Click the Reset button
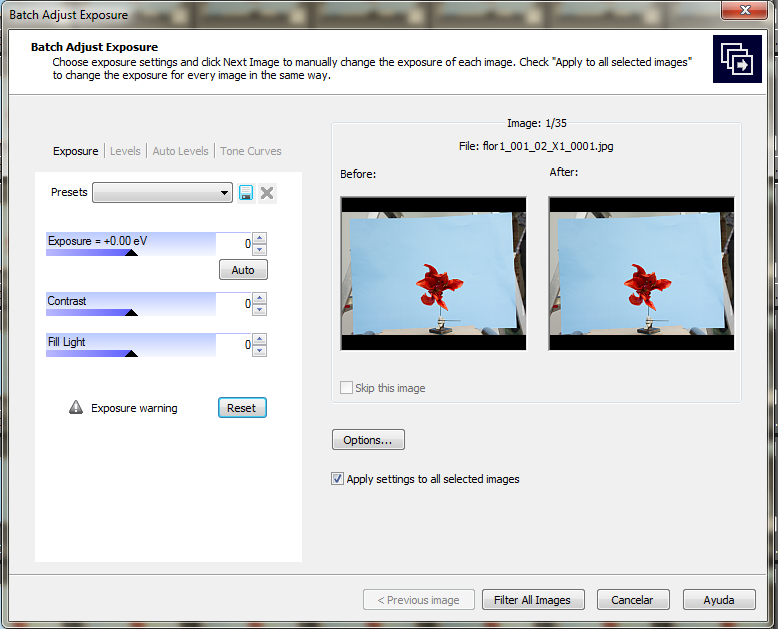The width and height of the screenshot is (778, 629). 242,408
